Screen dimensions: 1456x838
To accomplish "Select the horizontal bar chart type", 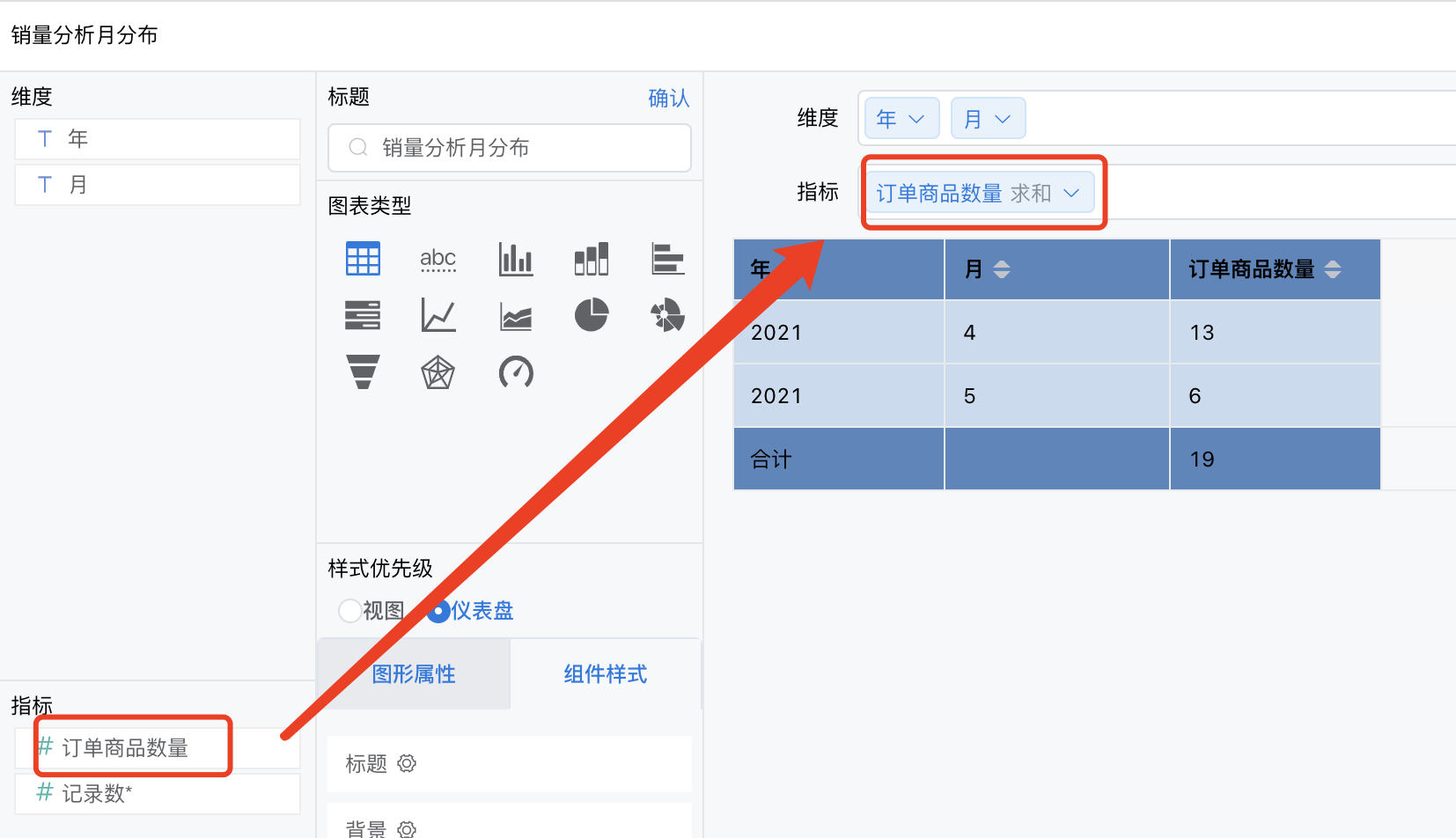I will point(668,259).
